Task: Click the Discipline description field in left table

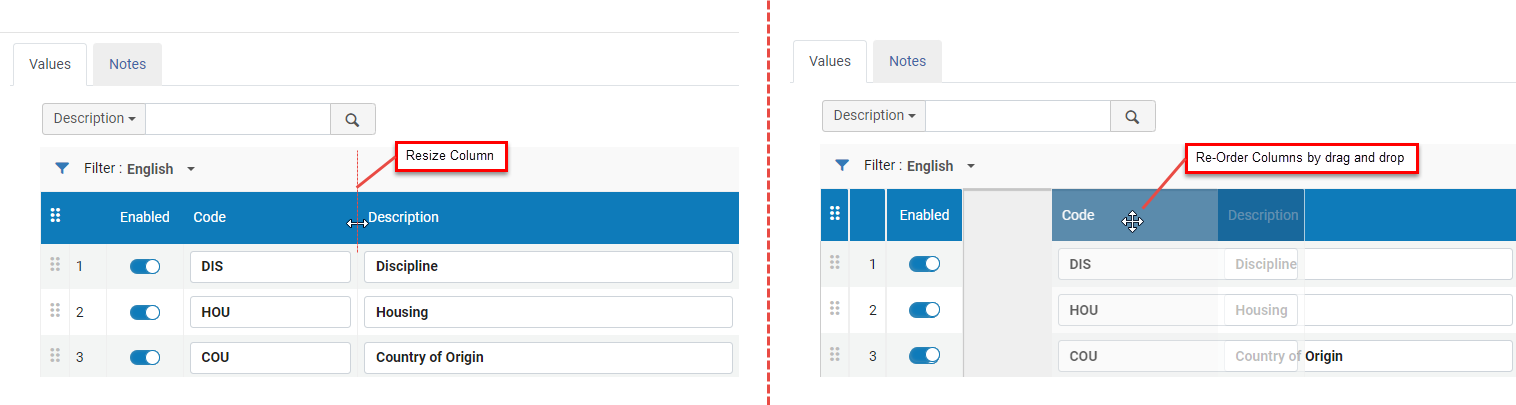Action: pyautogui.click(x=548, y=267)
